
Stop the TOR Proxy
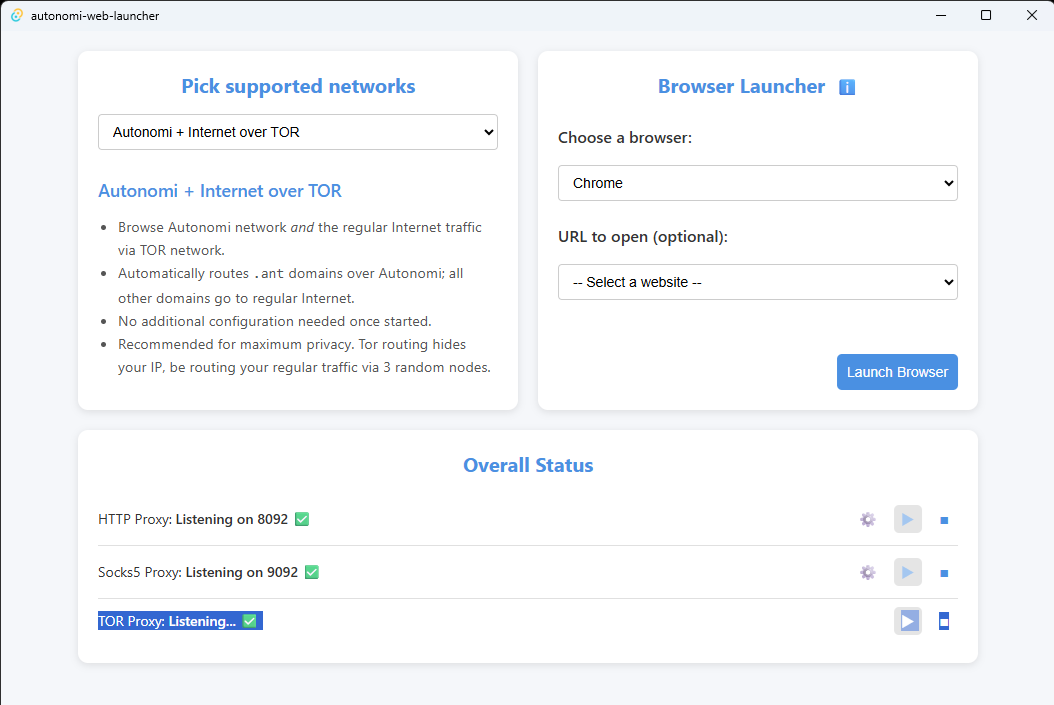[944, 622]
